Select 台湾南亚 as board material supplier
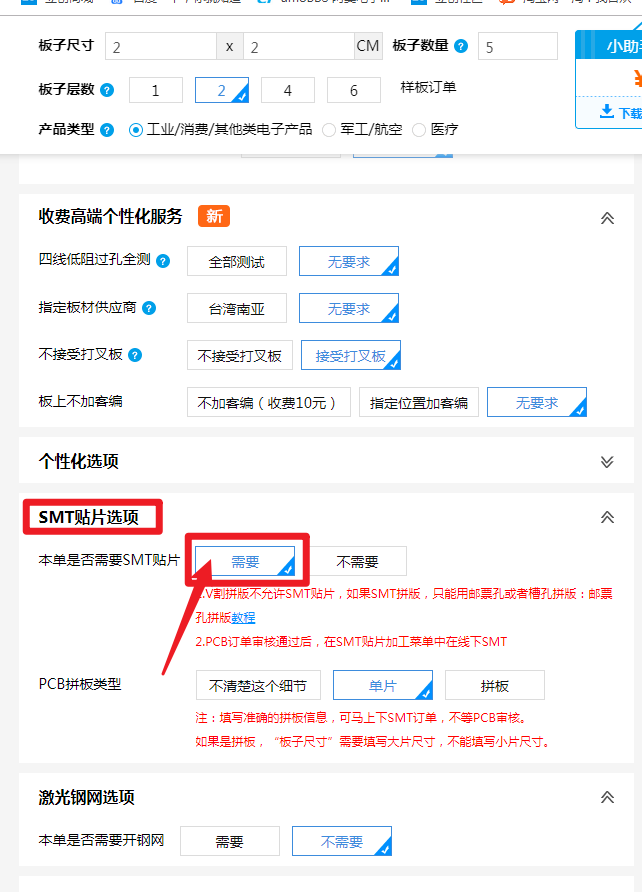The height and width of the screenshot is (892, 642). (236, 308)
